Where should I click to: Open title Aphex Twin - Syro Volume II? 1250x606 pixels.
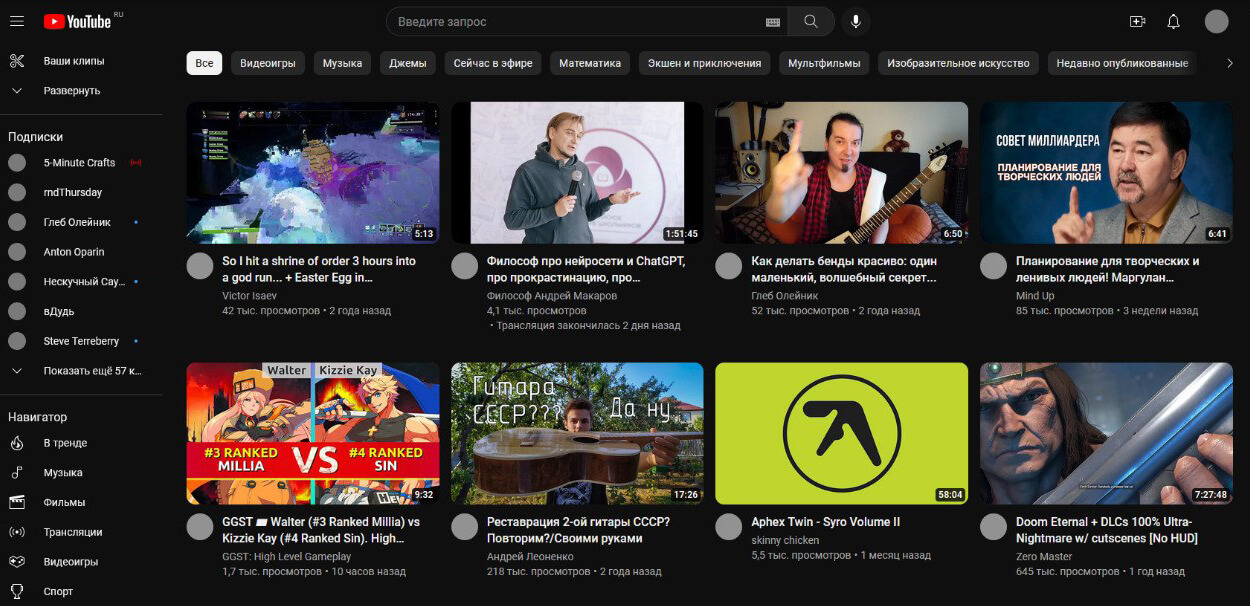[826, 522]
